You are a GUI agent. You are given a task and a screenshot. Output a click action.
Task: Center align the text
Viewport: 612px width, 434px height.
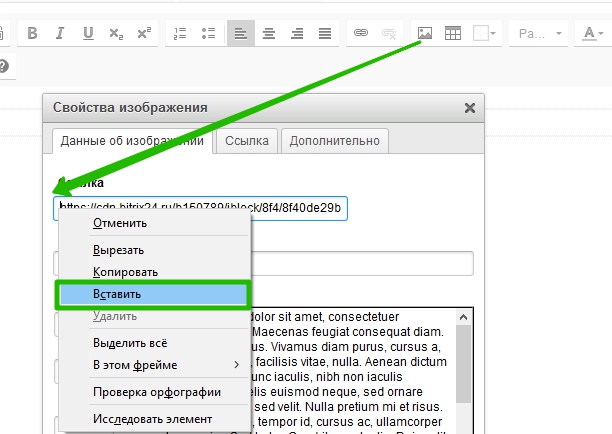click(269, 33)
